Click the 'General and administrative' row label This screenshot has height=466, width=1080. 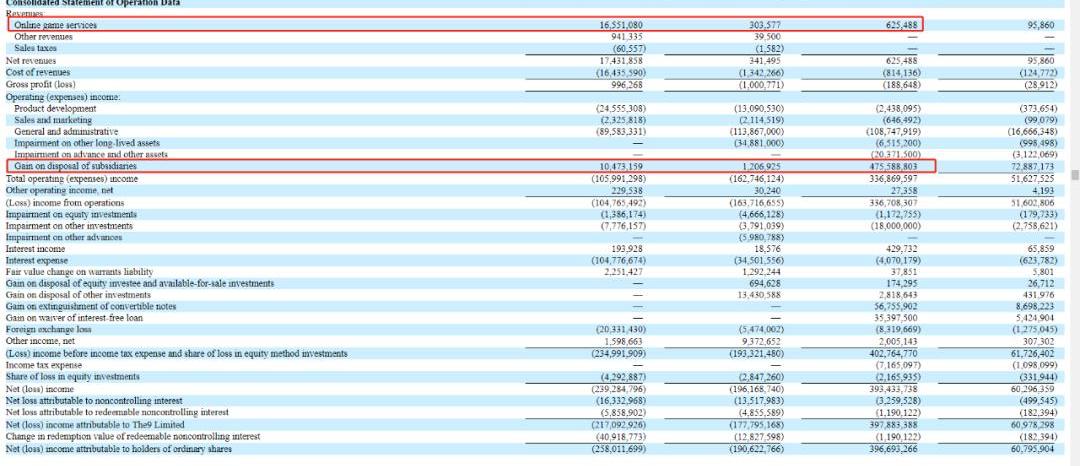[66, 131]
